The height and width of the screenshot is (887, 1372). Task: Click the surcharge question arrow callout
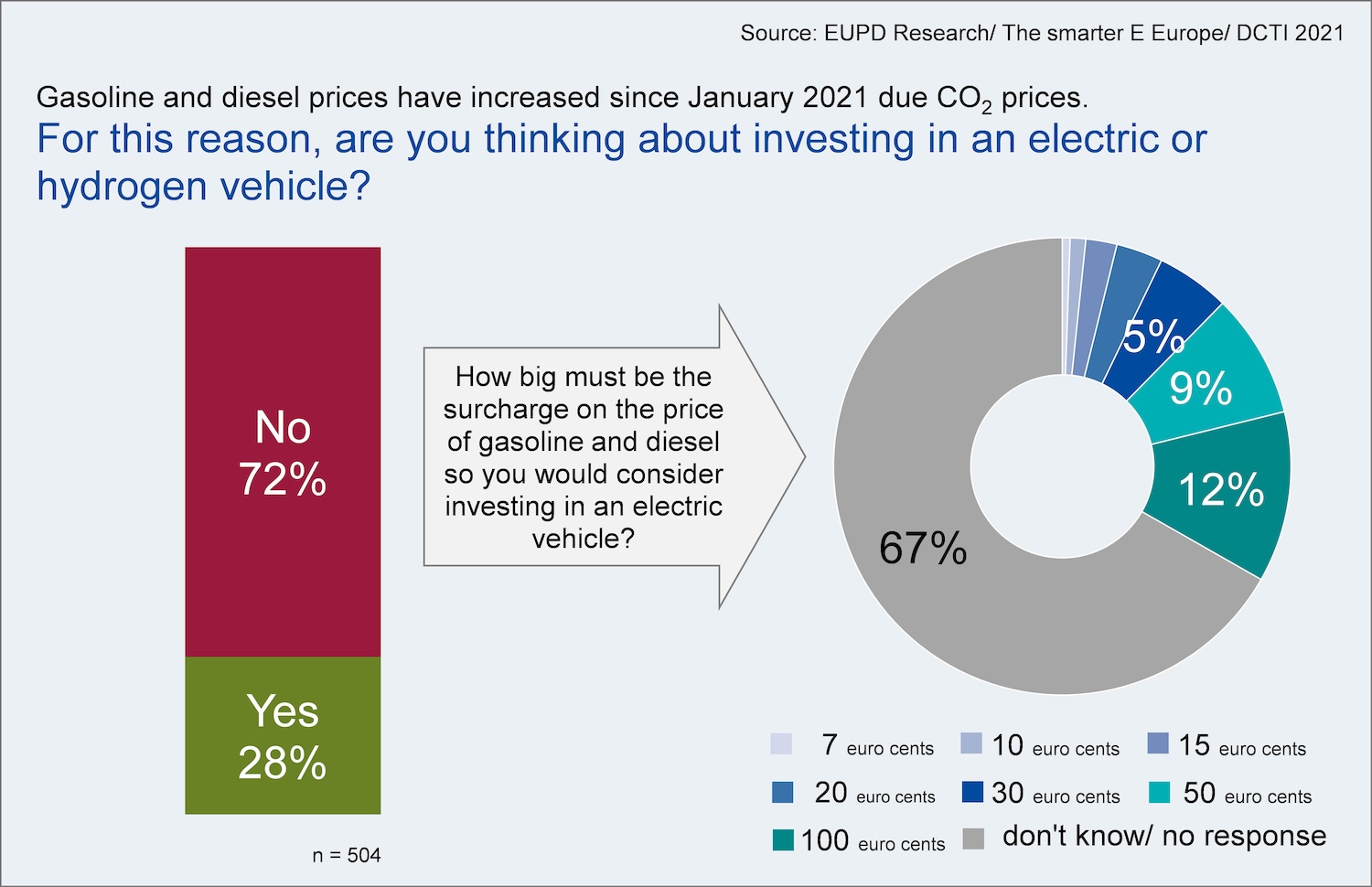(584, 457)
